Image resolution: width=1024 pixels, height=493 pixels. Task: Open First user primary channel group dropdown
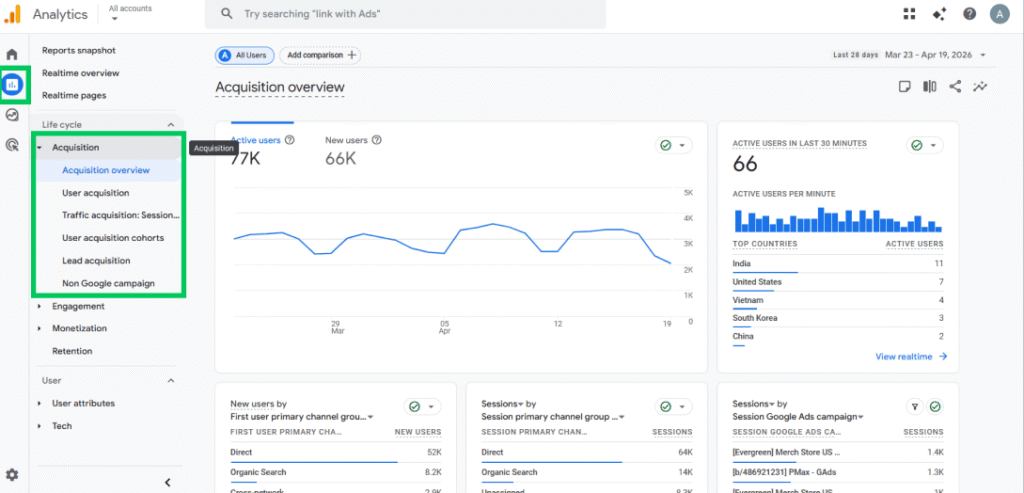tap(302, 417)
